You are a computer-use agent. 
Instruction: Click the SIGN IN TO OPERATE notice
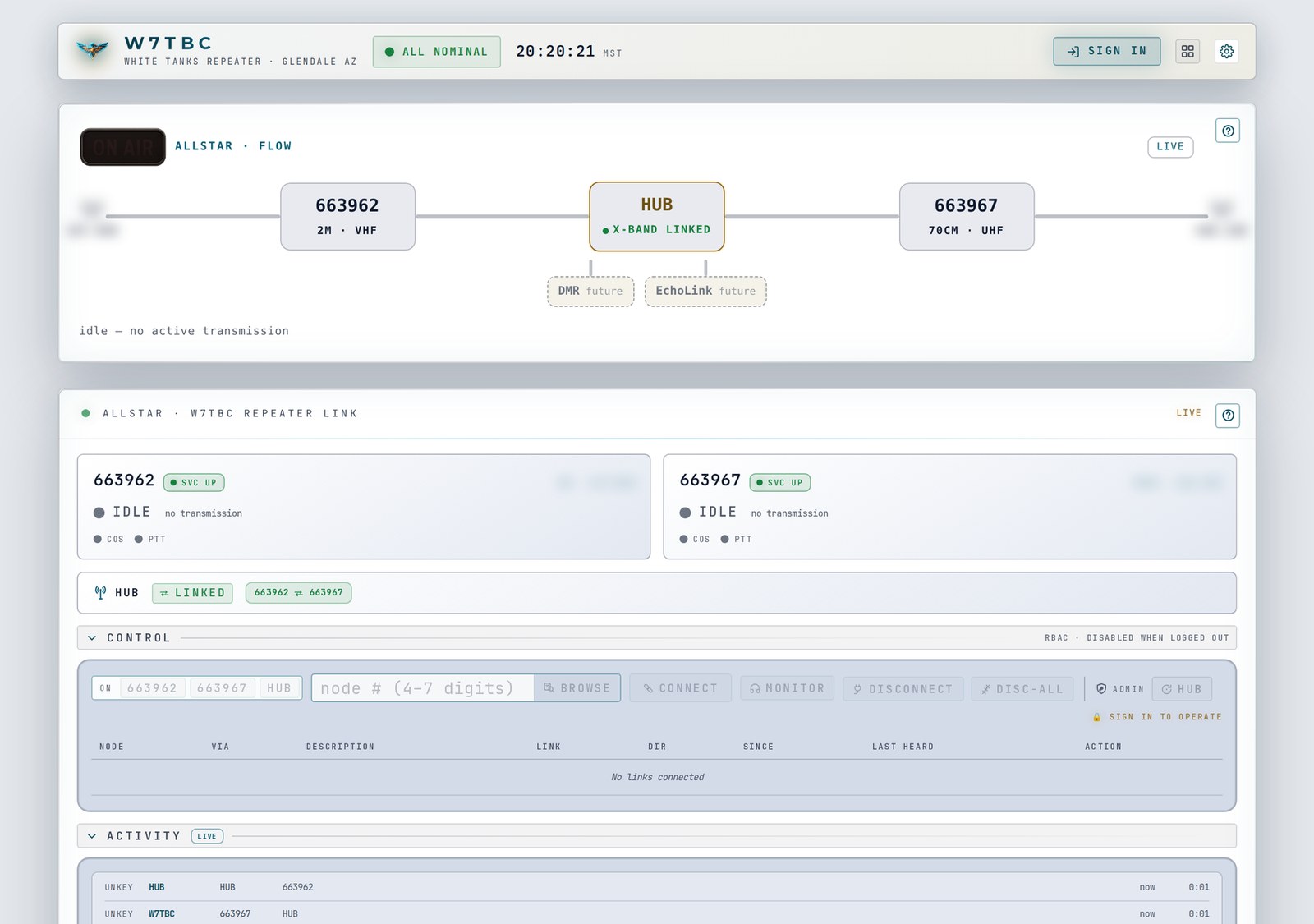[1157, 717]
